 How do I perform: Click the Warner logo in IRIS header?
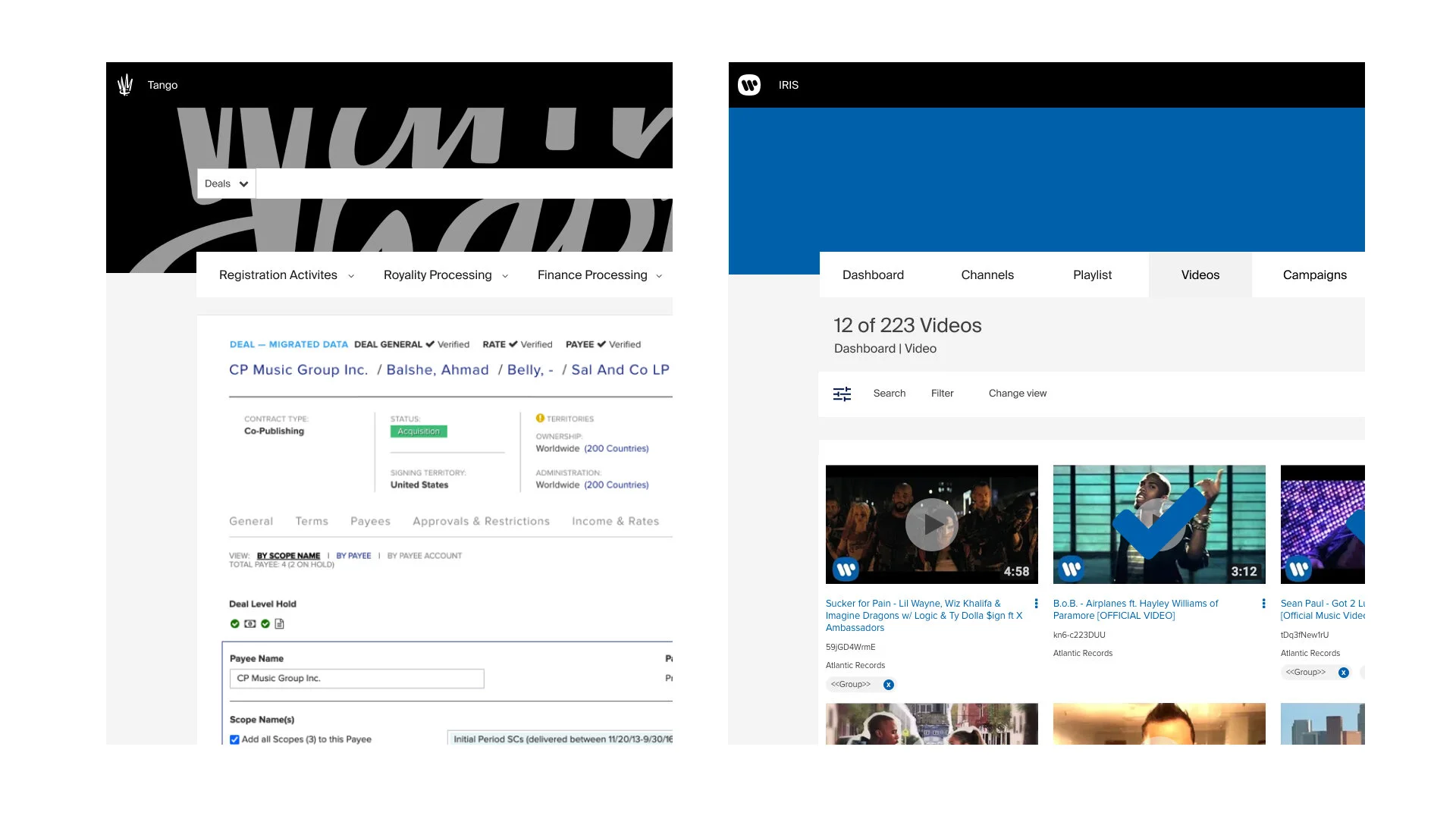click(x=749, y=85)
